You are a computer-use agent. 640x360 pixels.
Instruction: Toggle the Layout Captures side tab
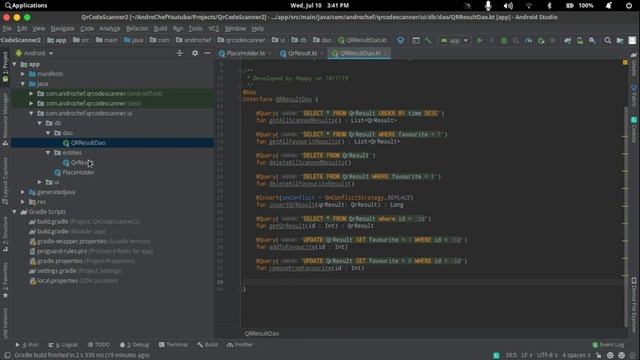[5, 181]
